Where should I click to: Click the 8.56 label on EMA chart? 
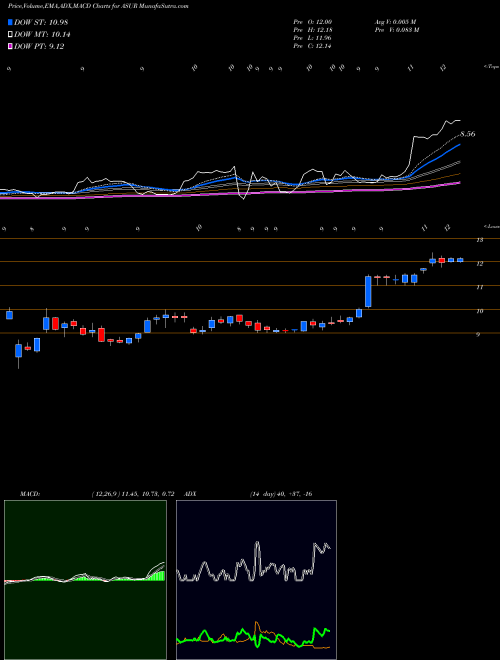(468, 134)
